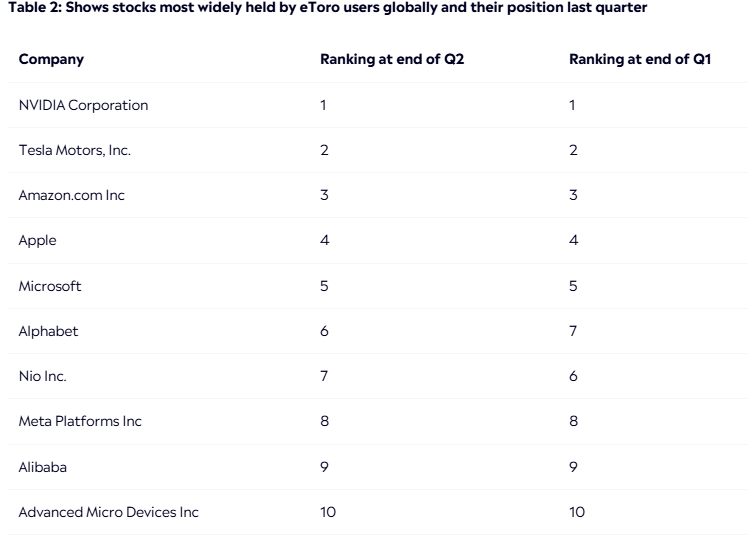
Task: Click the Nio Inc. company name
Action: [43, 376]
